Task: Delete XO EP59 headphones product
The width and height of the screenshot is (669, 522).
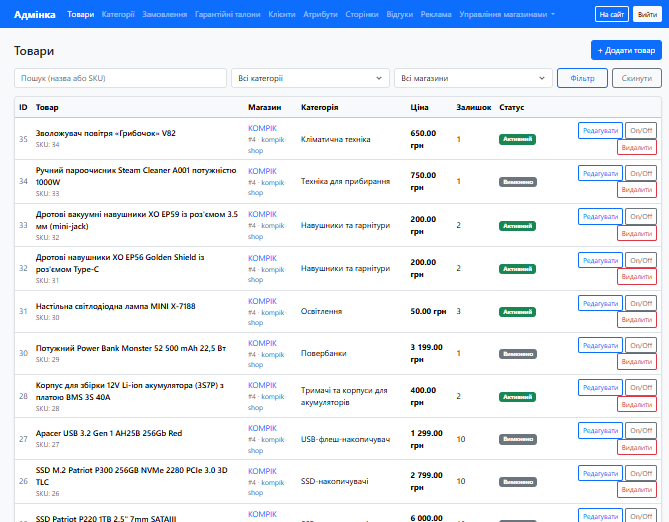Action: (637, 233)
